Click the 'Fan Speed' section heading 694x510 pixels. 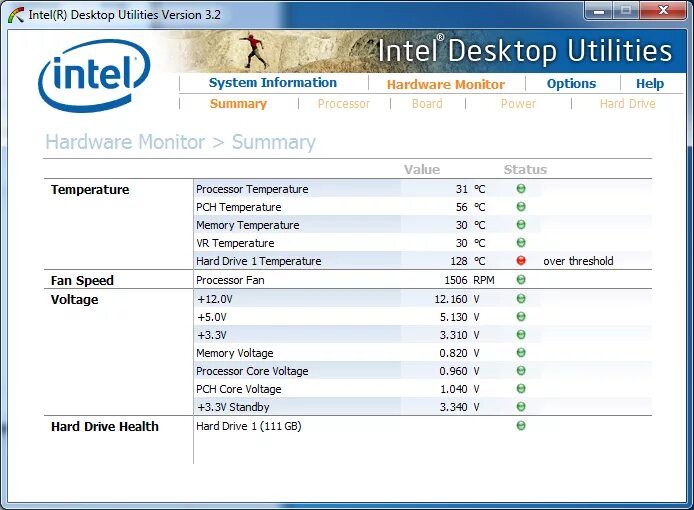[x=82, y=281]
